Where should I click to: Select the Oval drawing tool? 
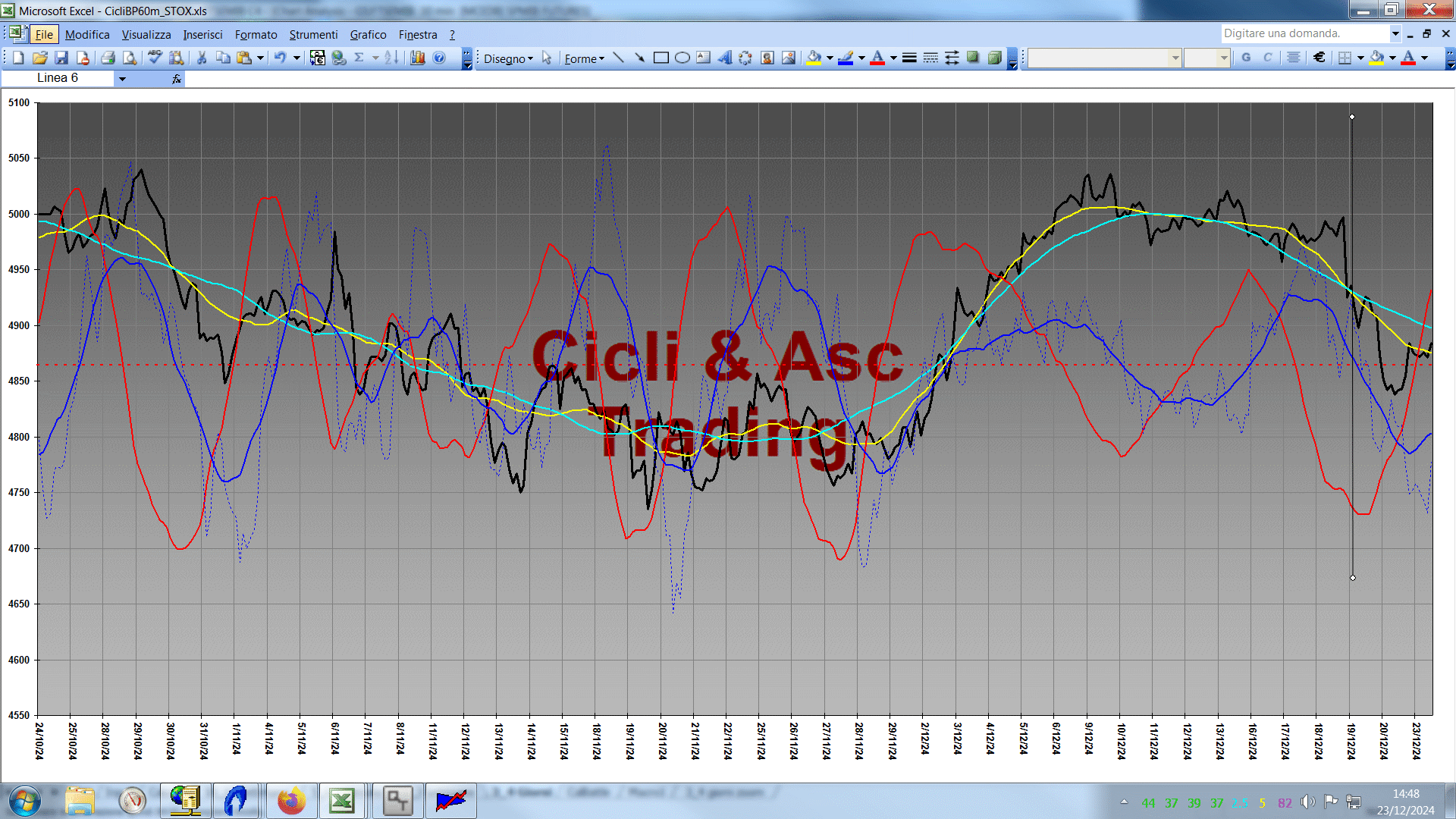(682, 58)
